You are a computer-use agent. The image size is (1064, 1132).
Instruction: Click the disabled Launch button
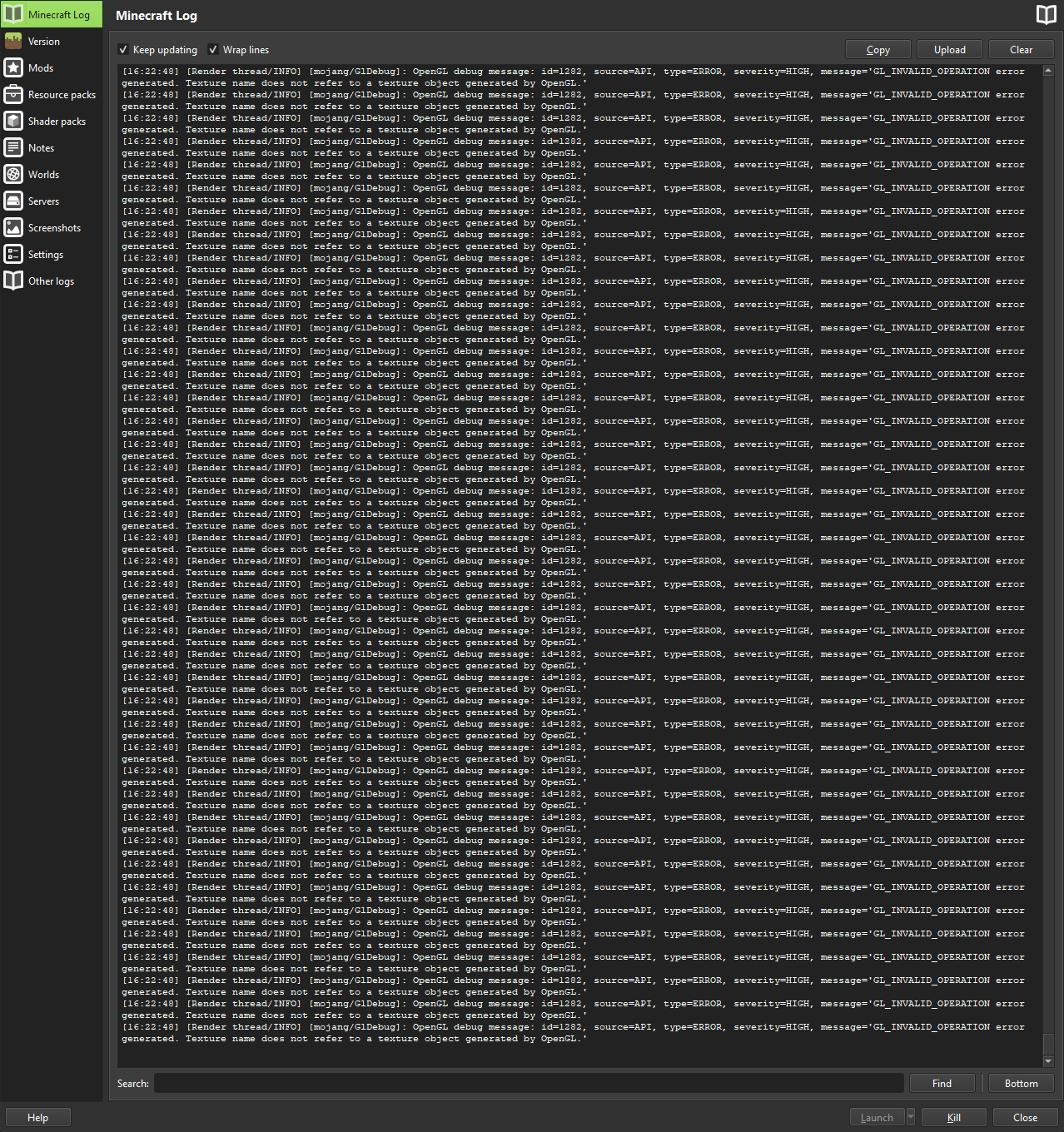pyautogui.click(x=878, y=1117)
